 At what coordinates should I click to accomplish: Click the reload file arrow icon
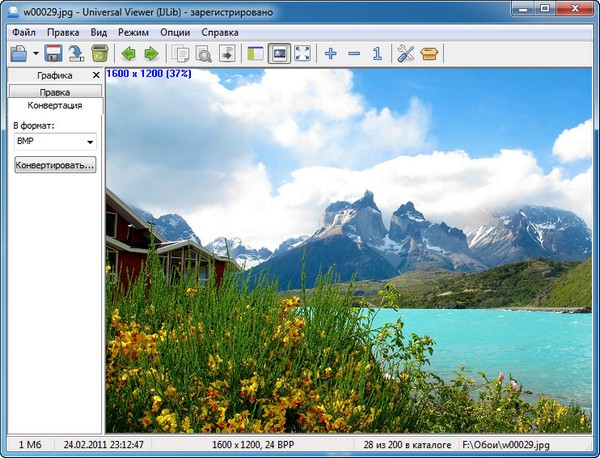pos(77,54)
